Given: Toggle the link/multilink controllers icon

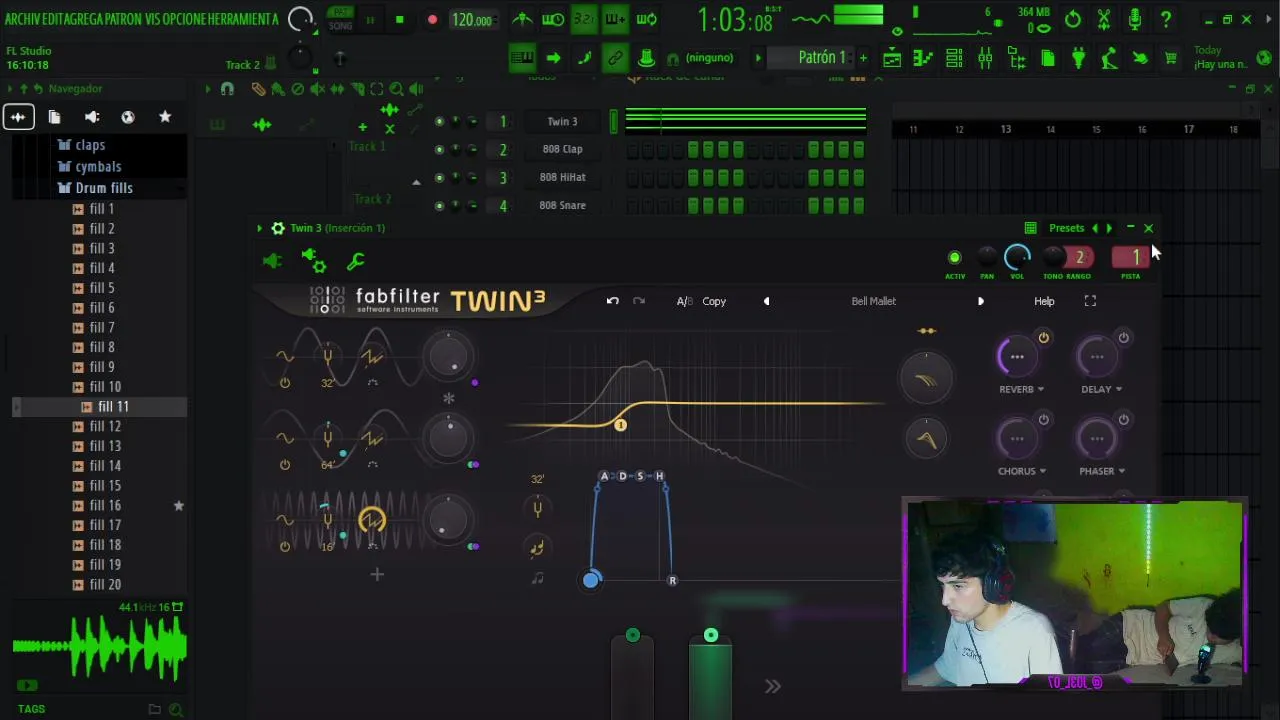Looking at the screenshot, I should point(615,58).
